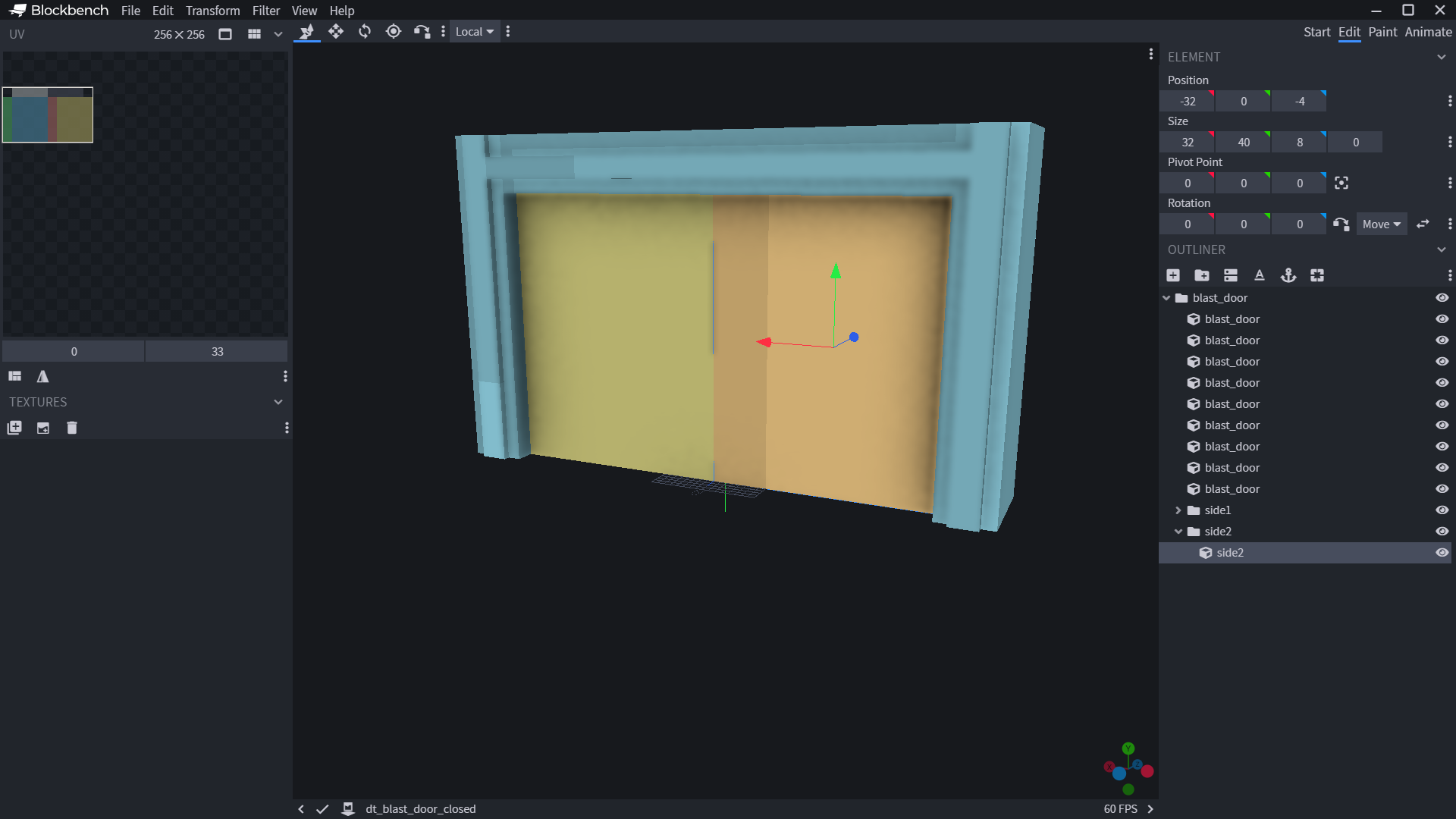Screen dimensions: 1456x819
Task: Hide the side2 cube element
Action: pos(1442,553)
